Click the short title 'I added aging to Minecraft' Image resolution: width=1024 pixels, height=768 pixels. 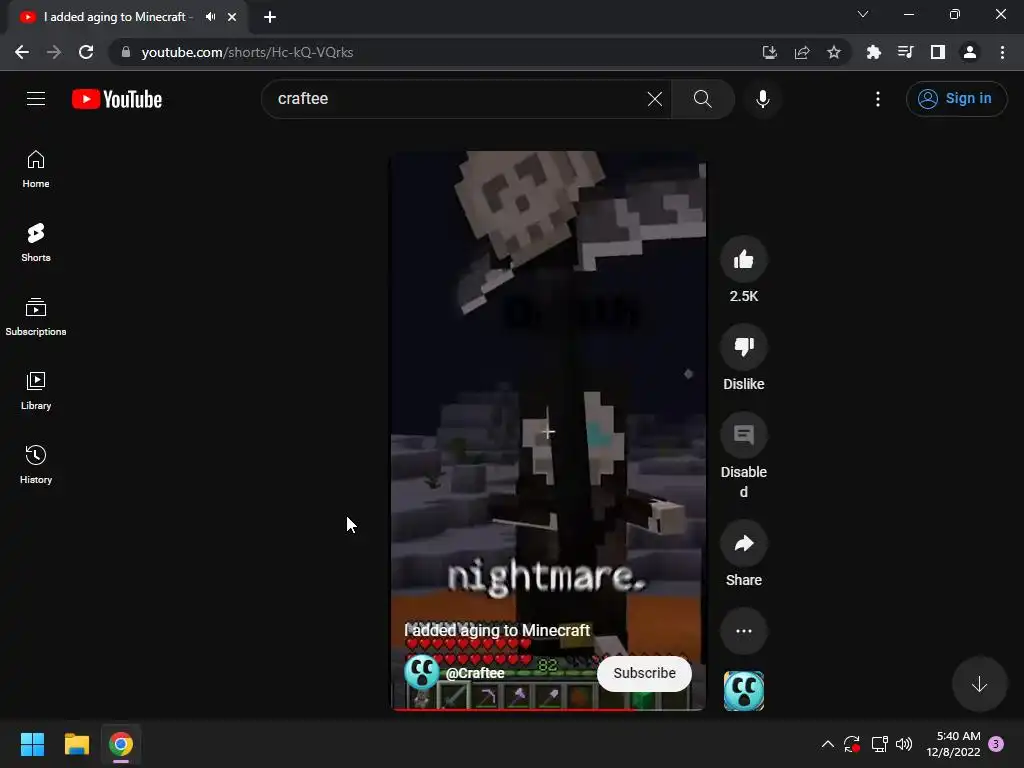(497, 630)
